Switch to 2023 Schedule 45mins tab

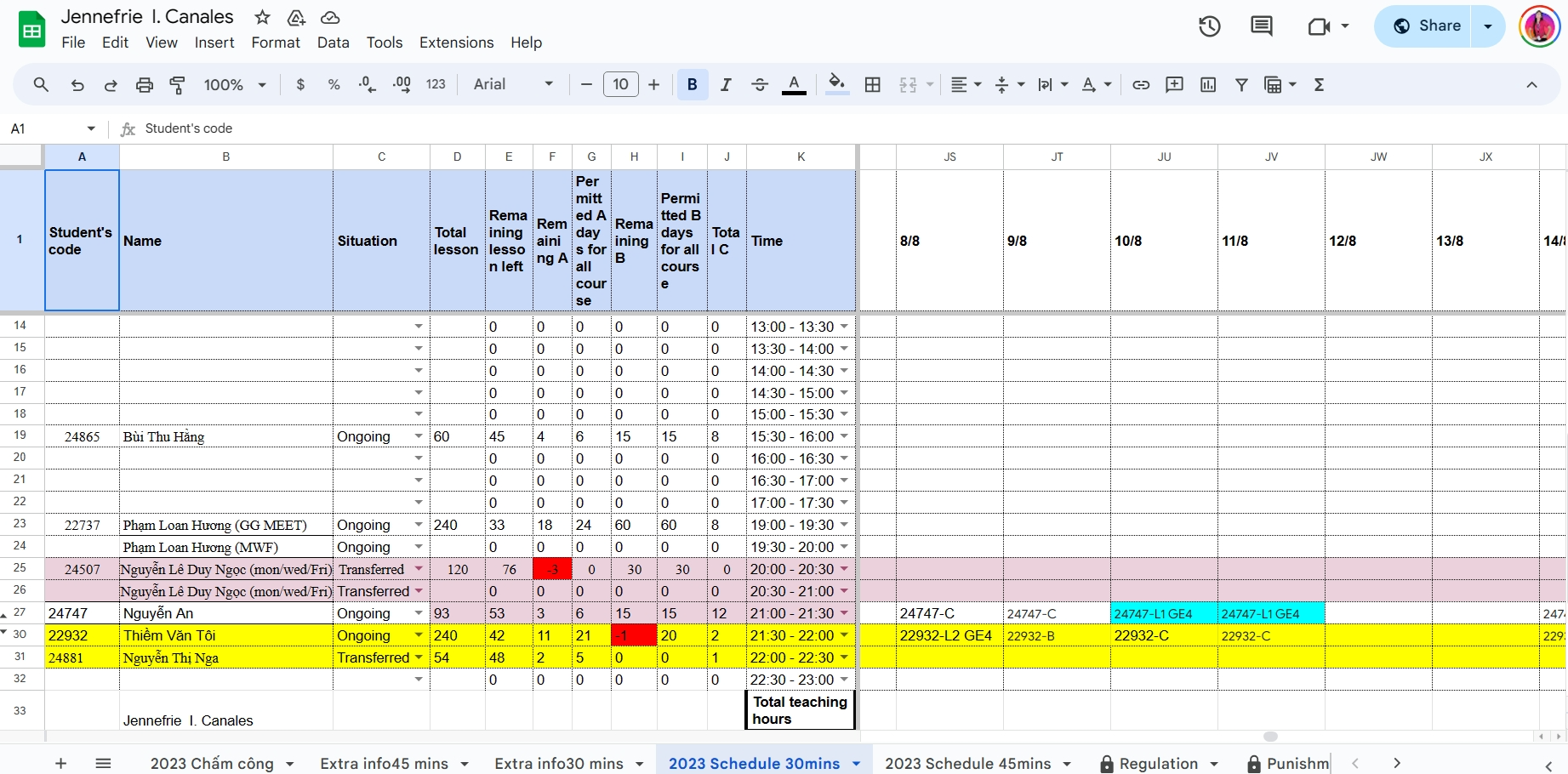pyautogui.click(x=967, y=763)
